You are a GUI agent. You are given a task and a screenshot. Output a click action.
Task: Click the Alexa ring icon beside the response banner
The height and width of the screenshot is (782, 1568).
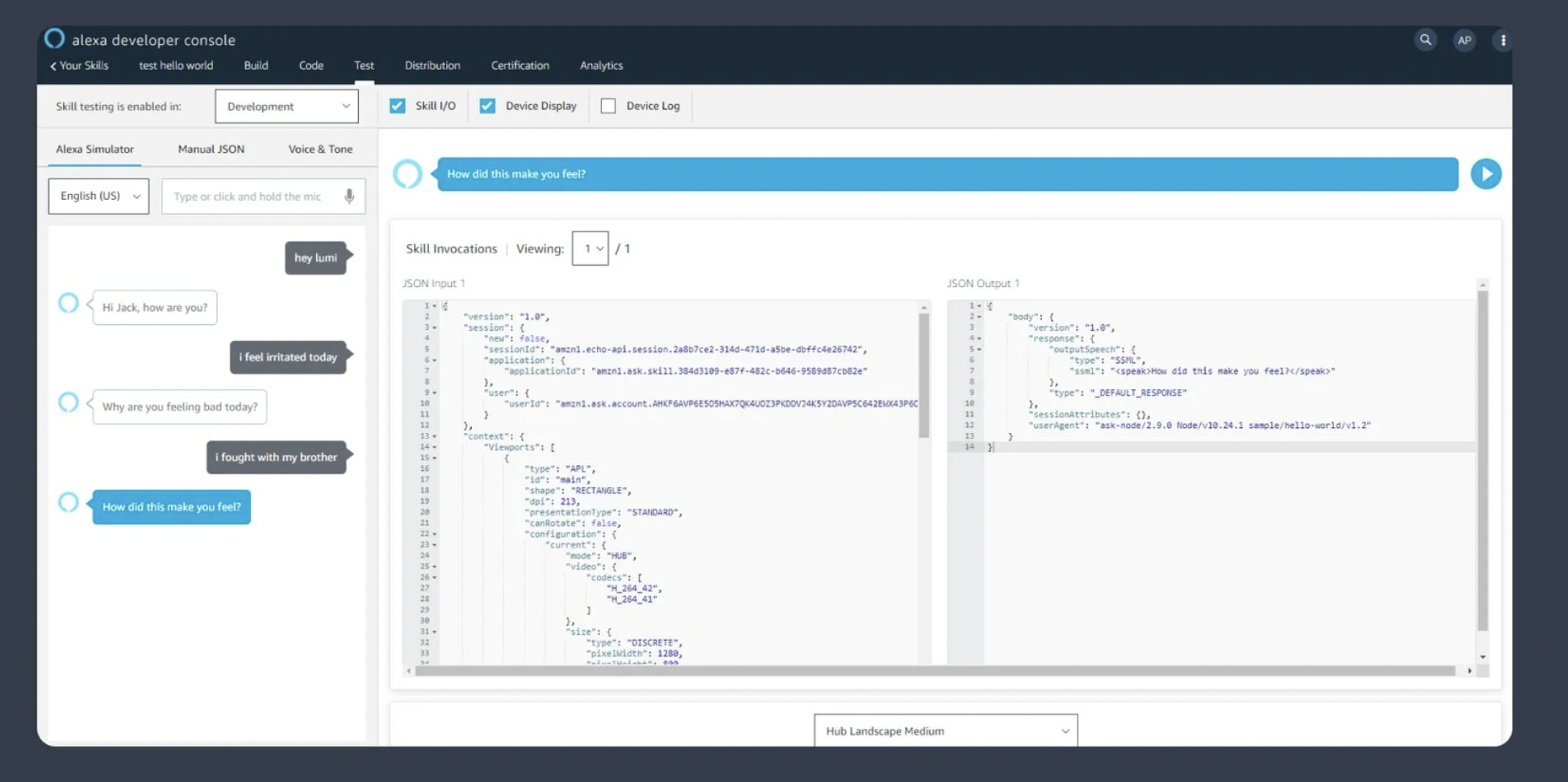point(407,173)
